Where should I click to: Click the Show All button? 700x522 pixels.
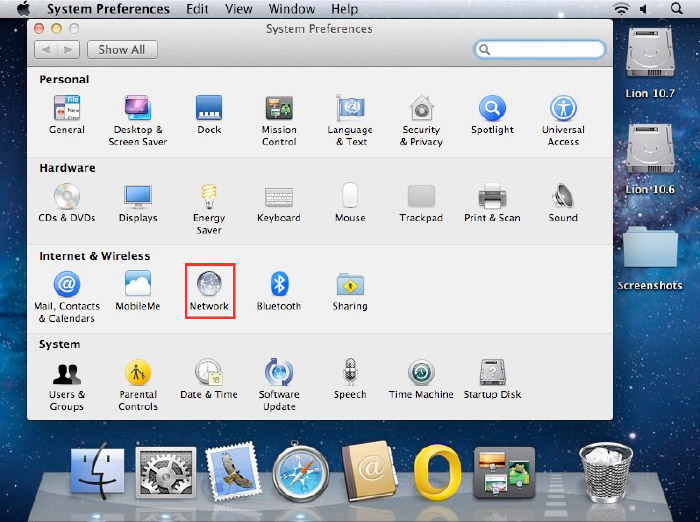122,50
